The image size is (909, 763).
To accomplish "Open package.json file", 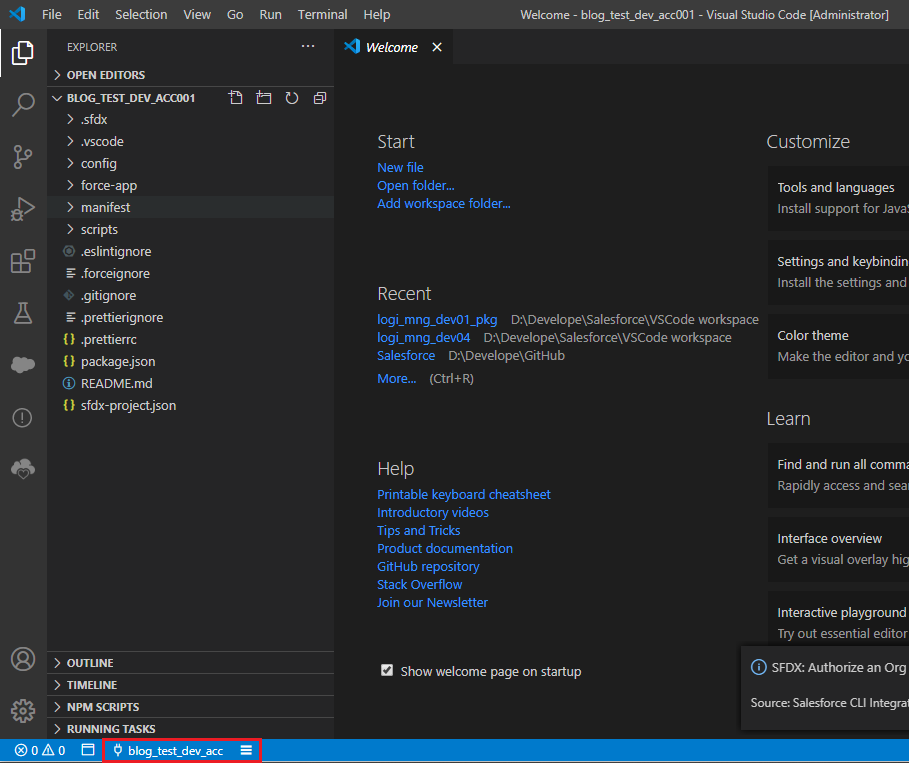I will (190, 361).
